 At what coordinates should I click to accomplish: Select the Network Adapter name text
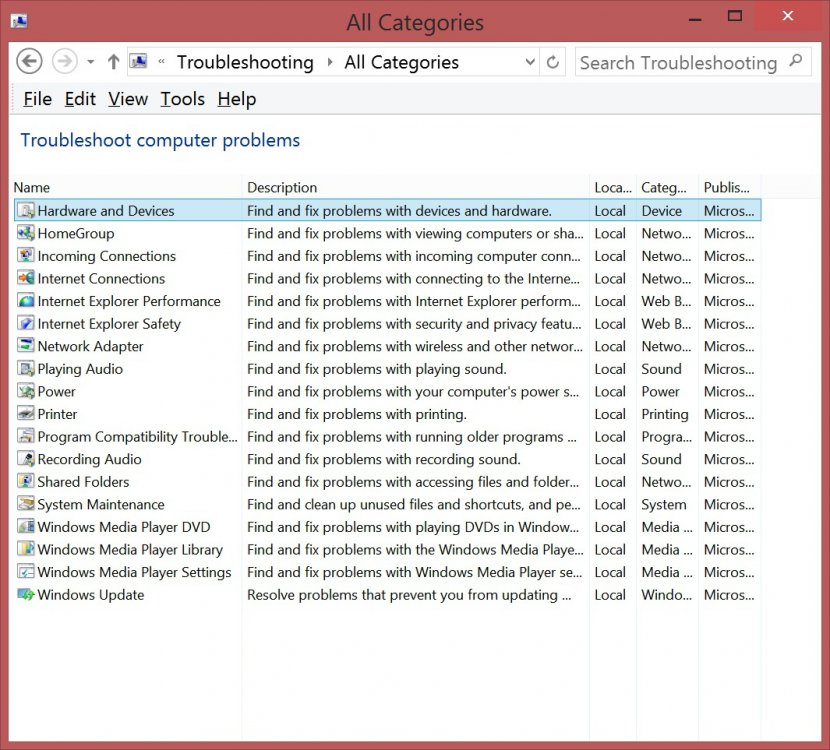(x=90, y=346)
